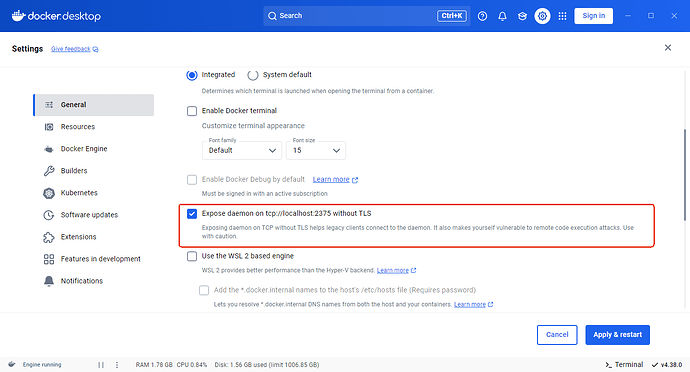Click the Ctrl+K shortcut badge
The height and width of the screenshot is (372, 690).
(x=451, y=16)
